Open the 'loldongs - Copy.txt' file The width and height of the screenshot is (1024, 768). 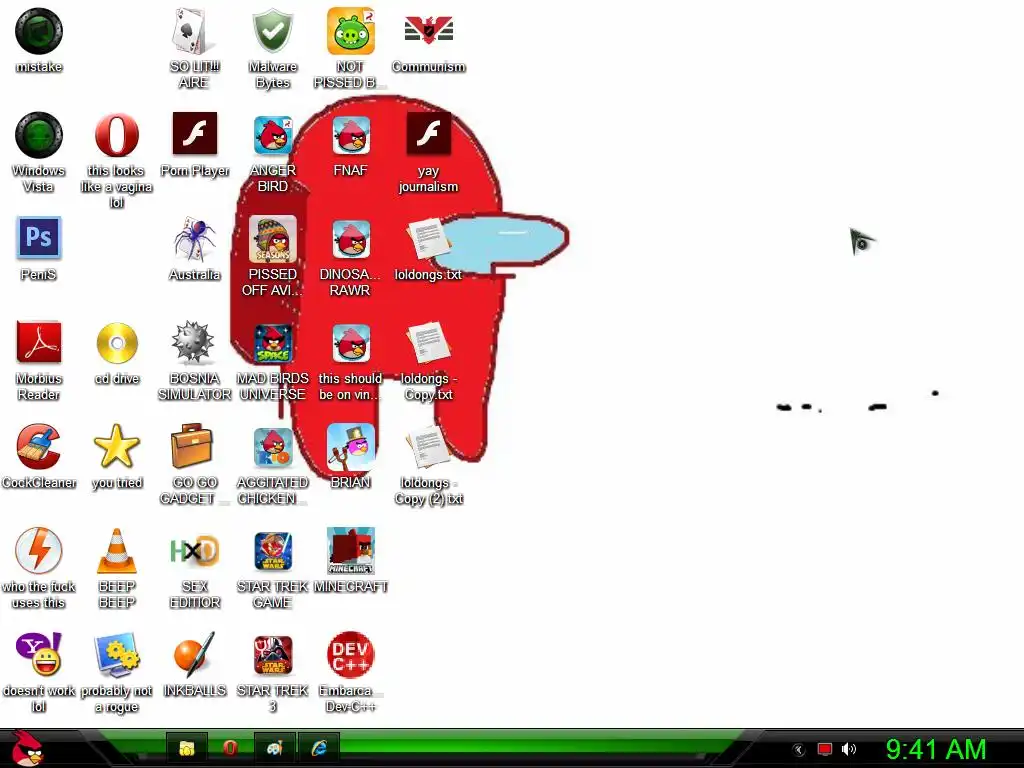coord(428,343)
